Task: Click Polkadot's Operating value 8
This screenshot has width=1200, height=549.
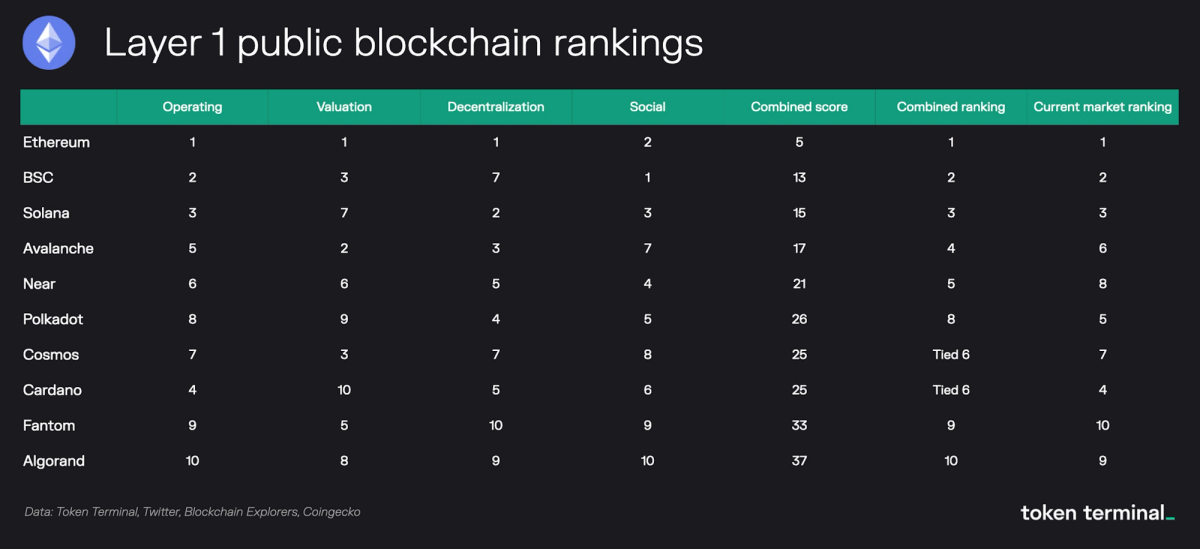Action: pos(192,319)
